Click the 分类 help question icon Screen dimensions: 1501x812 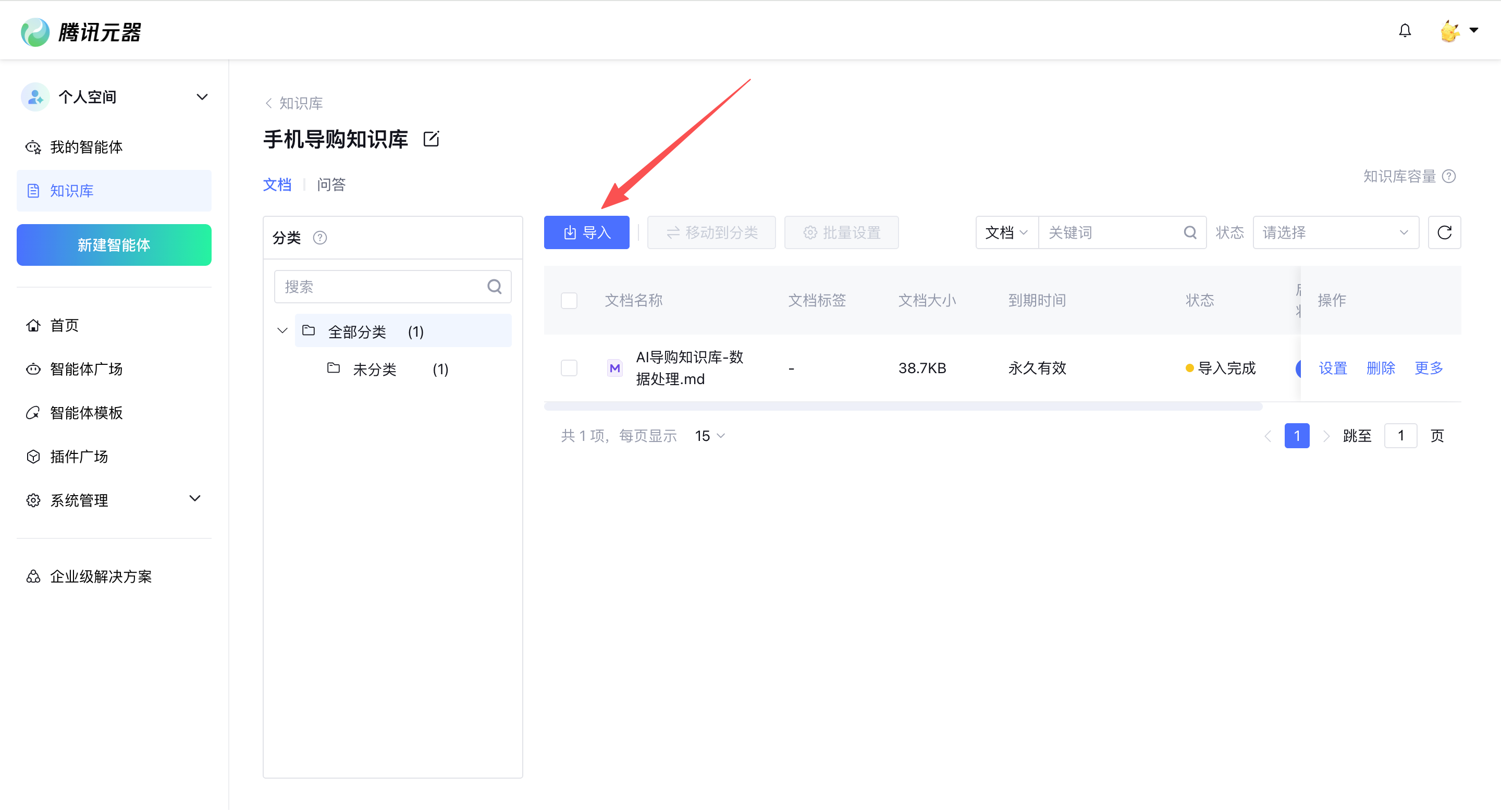[x=319, y=238]
